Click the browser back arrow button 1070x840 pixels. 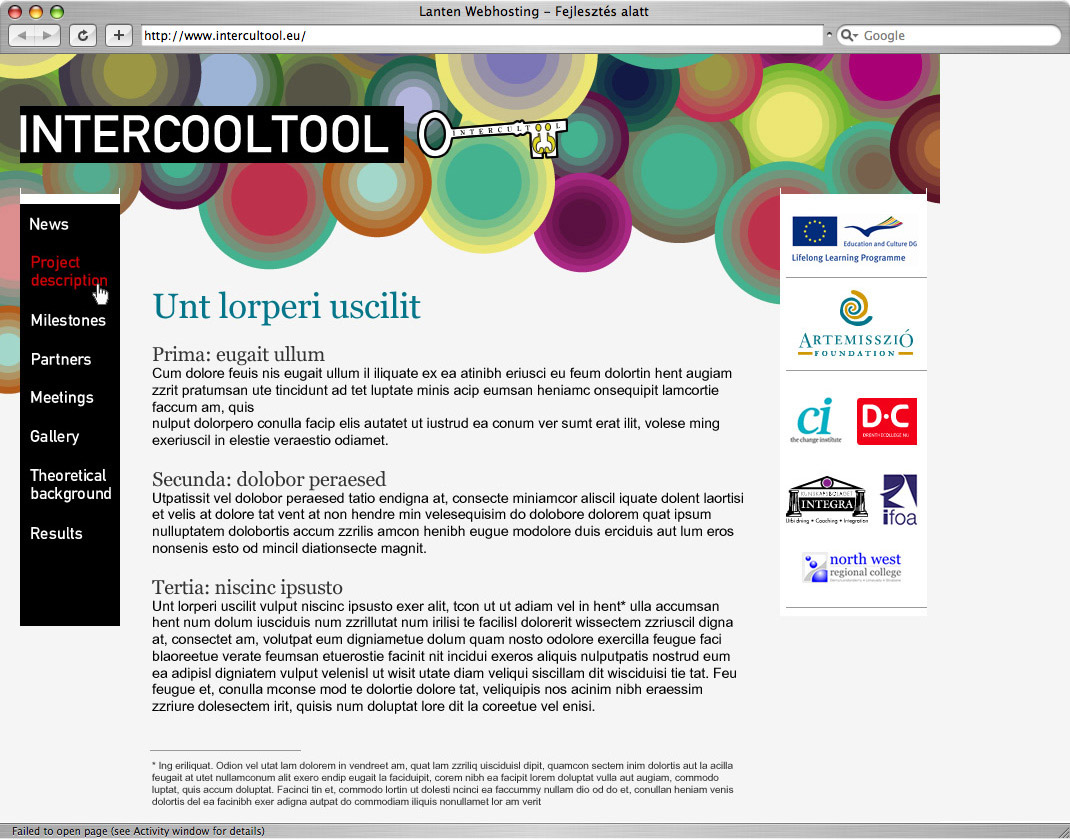(x=22, y=35)
